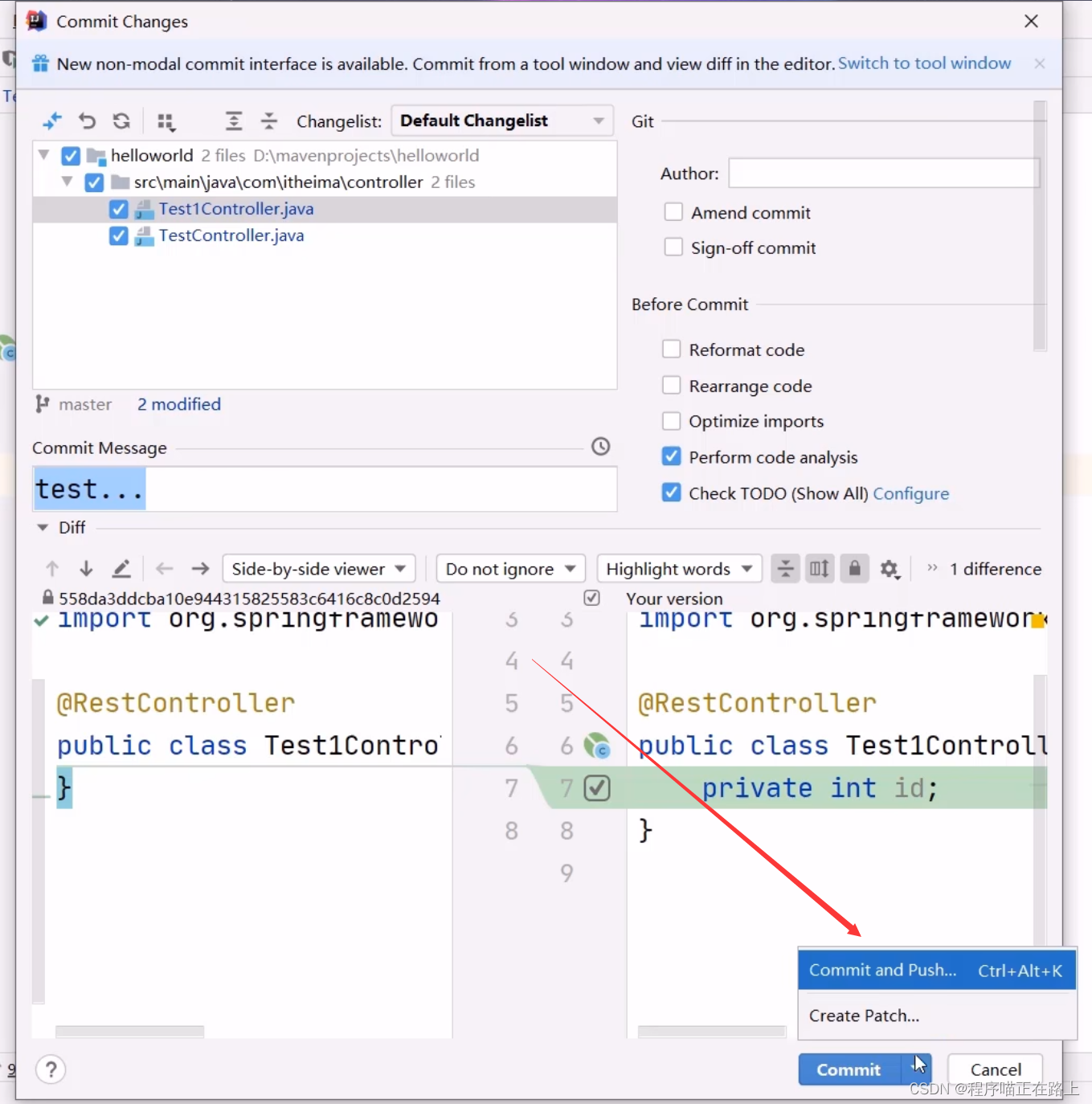Go to next difference arrow
Screen dimensions: 1092x1104
tap(86, 569)
